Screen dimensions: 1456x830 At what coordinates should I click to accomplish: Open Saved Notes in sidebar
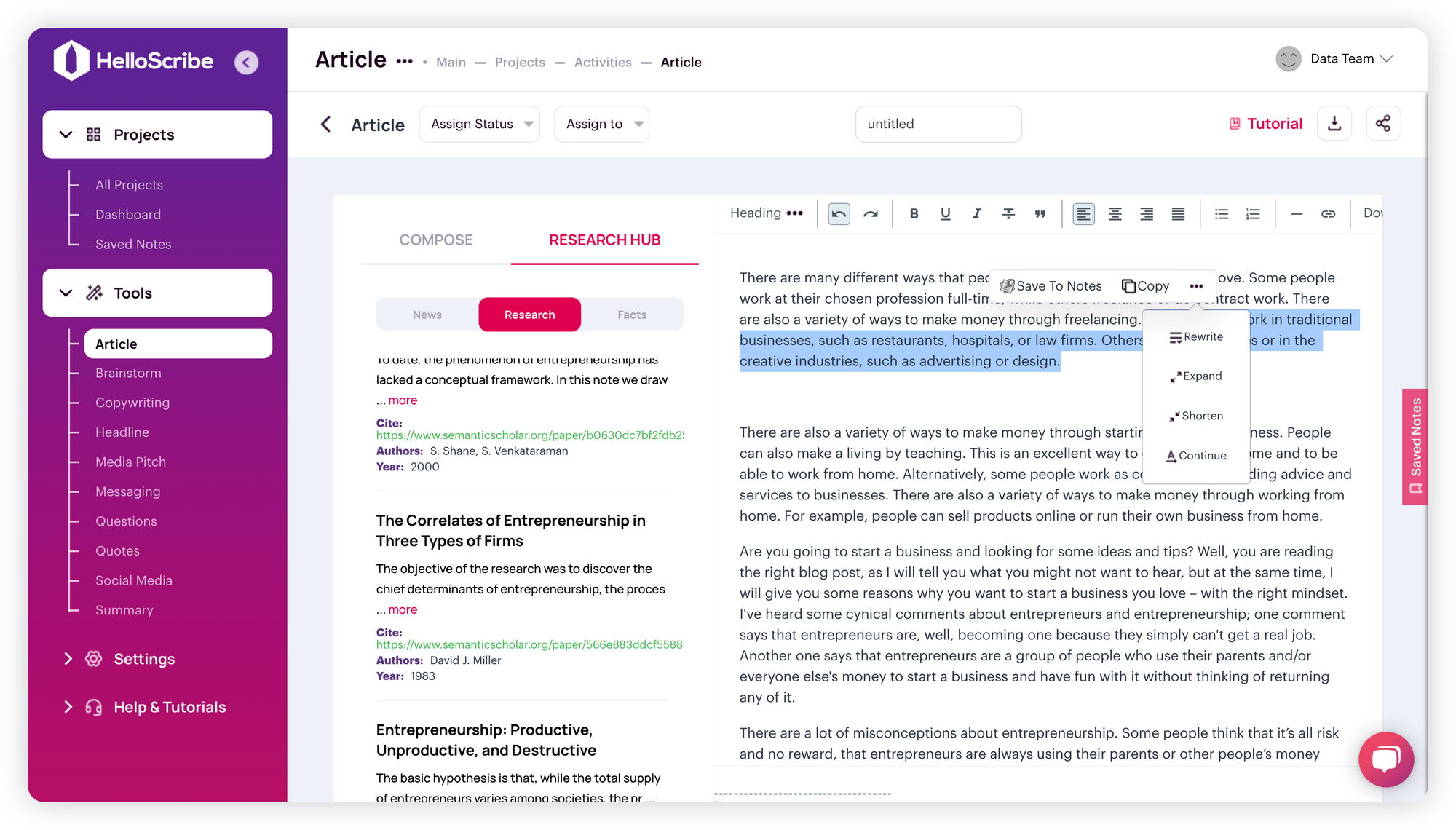133,245
